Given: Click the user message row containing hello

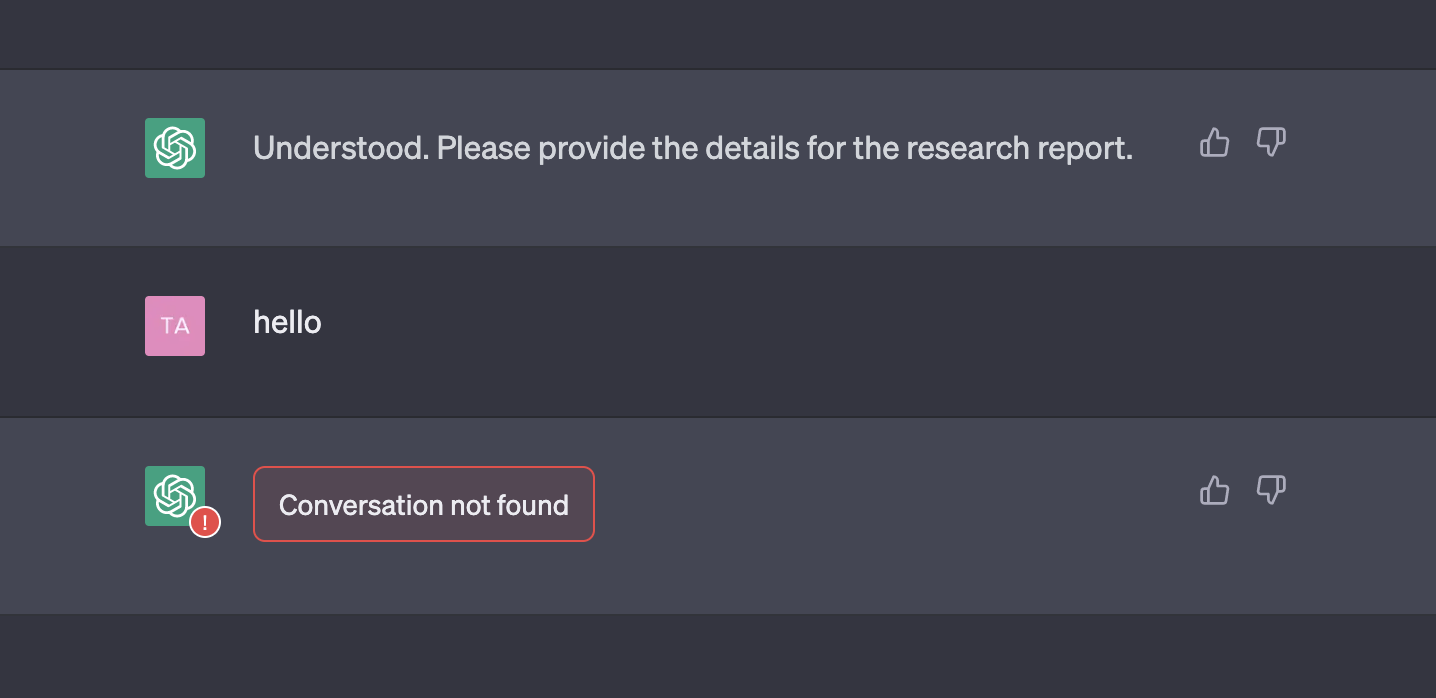Looking at the screenshot, I should (718, 330).
